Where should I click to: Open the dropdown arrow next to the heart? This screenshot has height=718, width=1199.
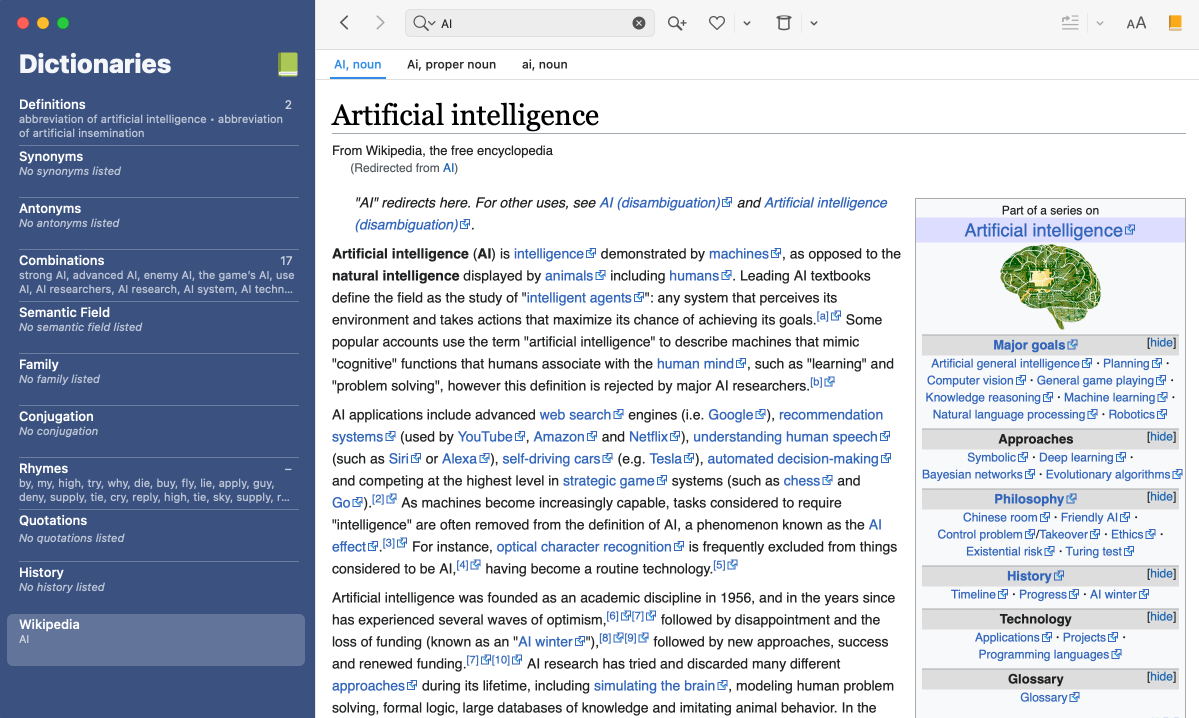tap(747, 23)
